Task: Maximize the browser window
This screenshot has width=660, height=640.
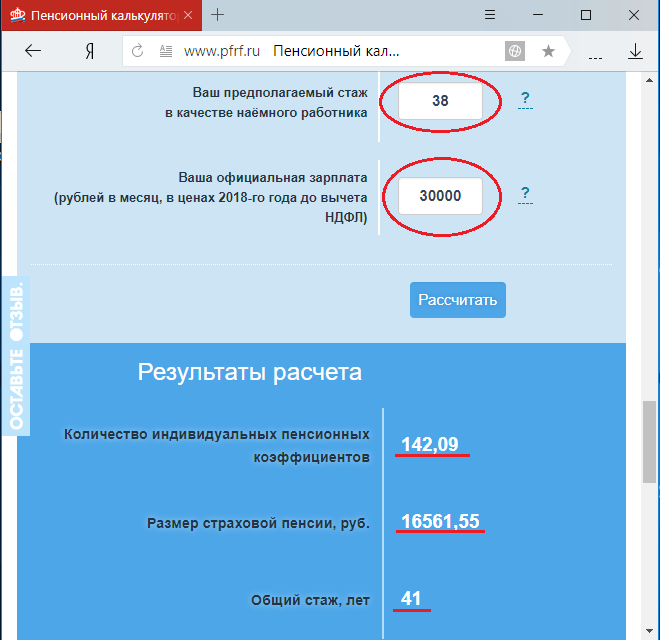Action: (585, 15)
